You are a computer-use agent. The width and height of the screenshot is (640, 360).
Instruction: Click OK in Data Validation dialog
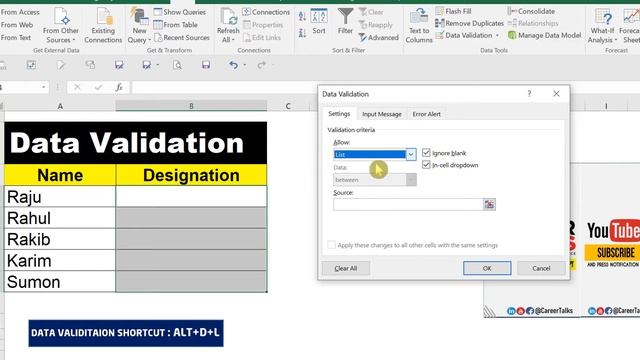coord(487,268)
